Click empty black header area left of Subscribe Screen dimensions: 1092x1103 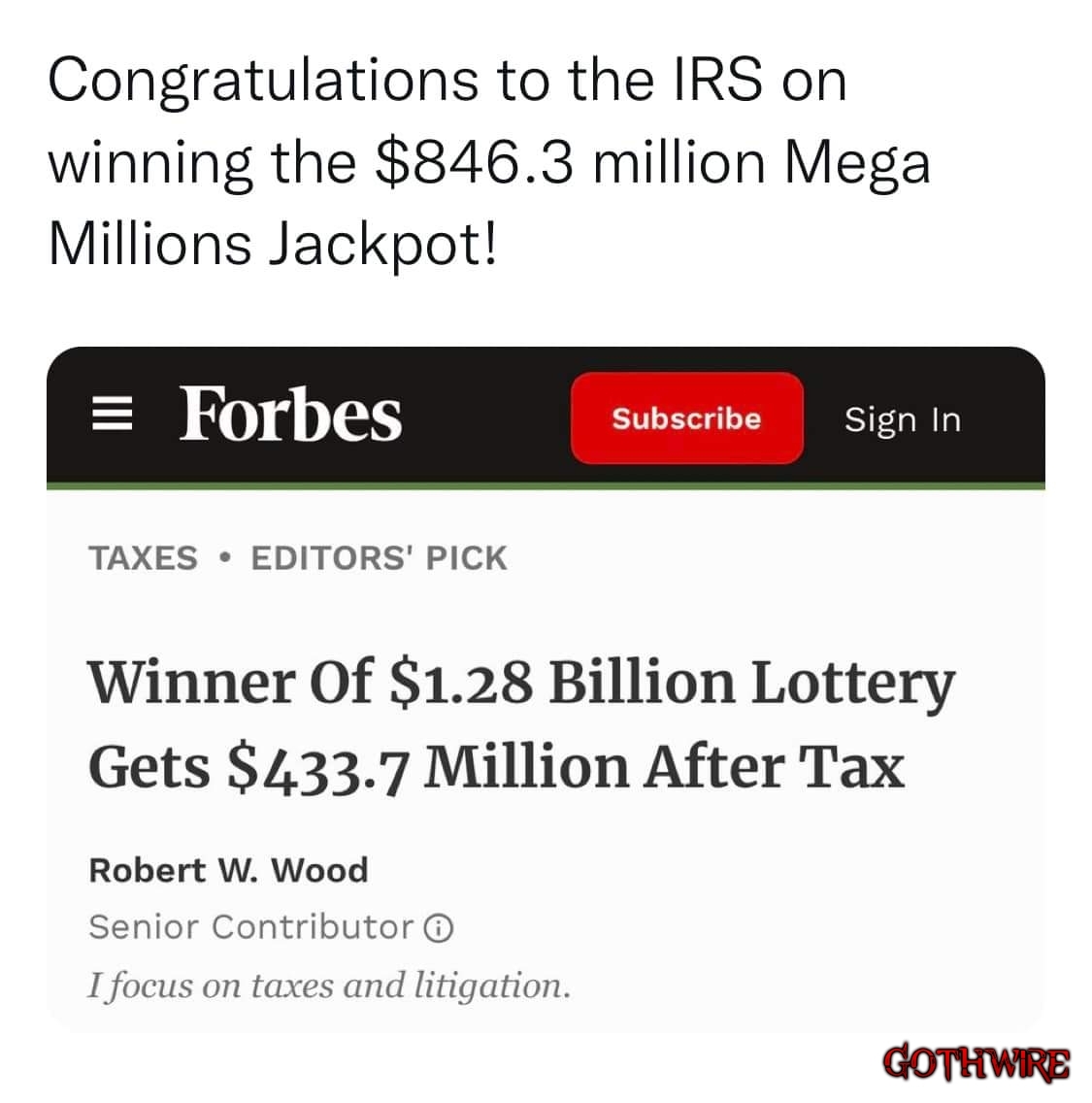pos(485,418)
